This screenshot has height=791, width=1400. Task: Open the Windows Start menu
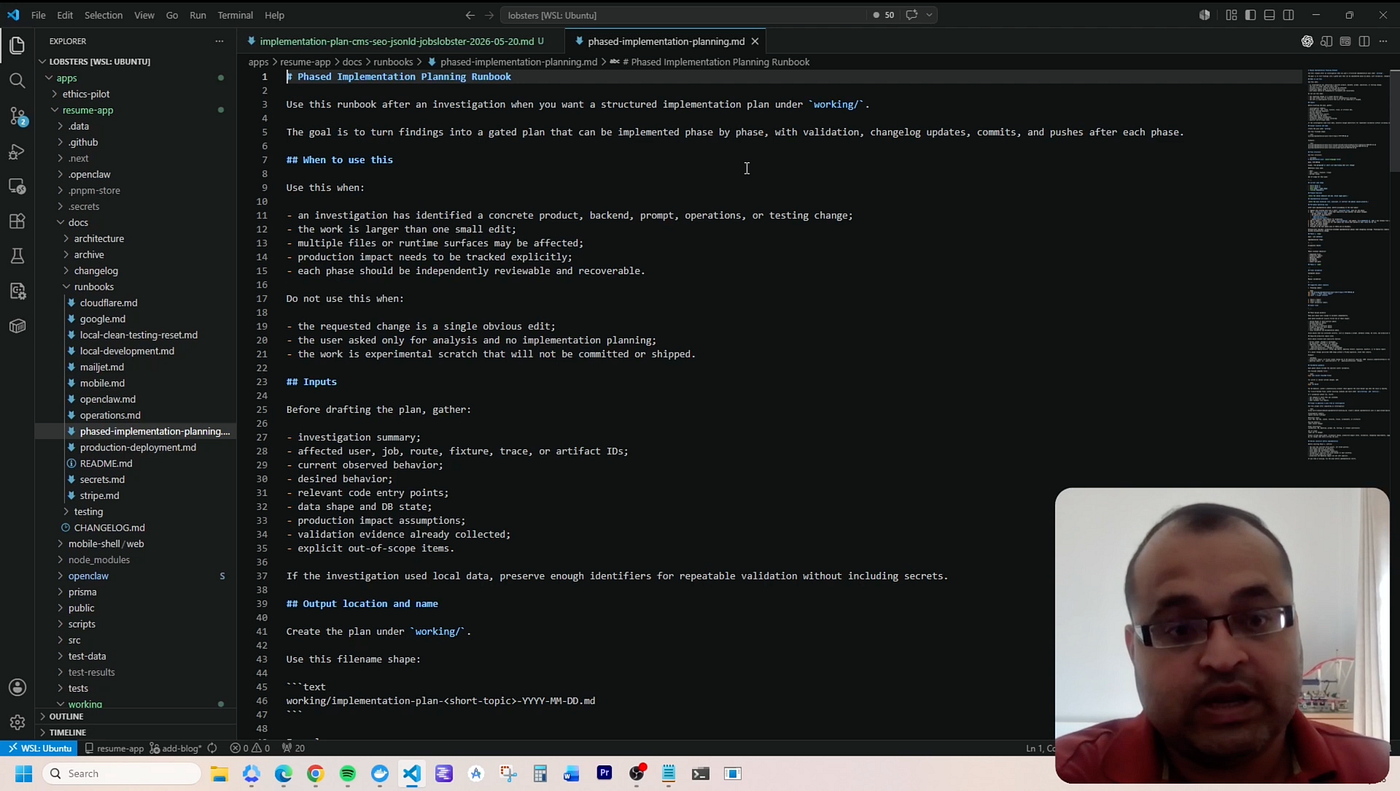coord(23,773)
